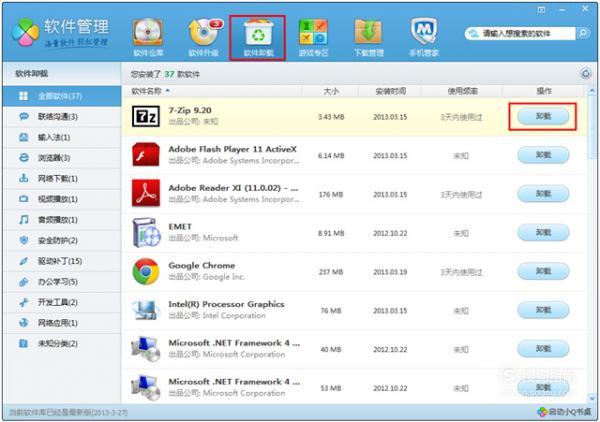Select the 7-Zip 9.20 row name

[x=190, y=110]
